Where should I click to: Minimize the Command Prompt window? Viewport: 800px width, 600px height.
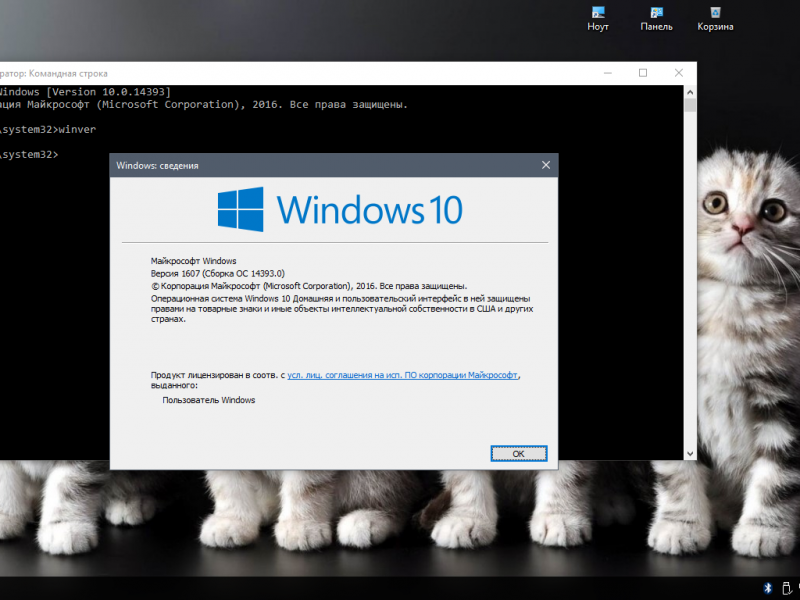608,73
